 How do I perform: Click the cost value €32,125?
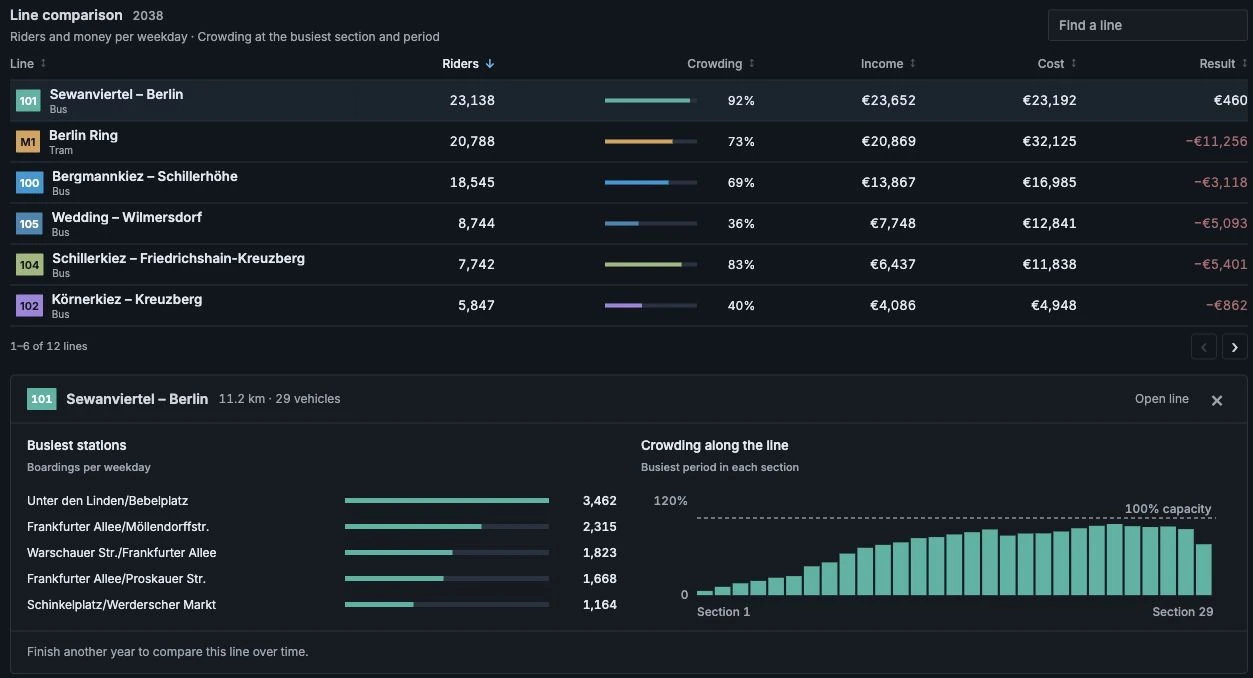(1049, 141)
